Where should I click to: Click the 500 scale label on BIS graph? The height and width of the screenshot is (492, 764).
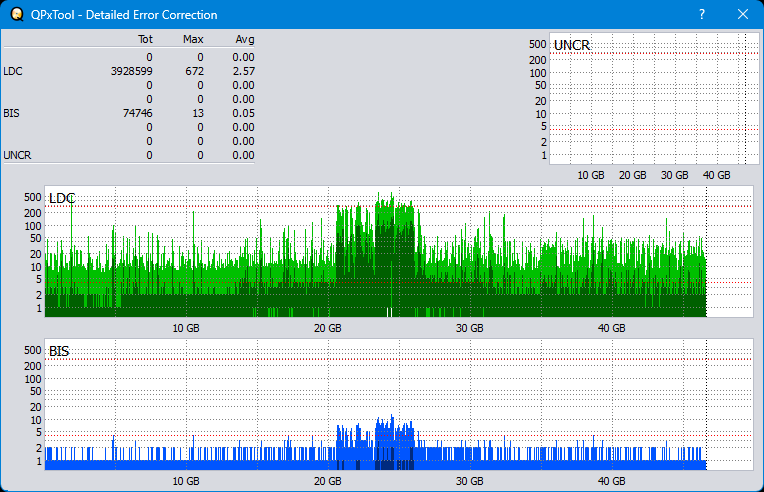coord(33,350)
